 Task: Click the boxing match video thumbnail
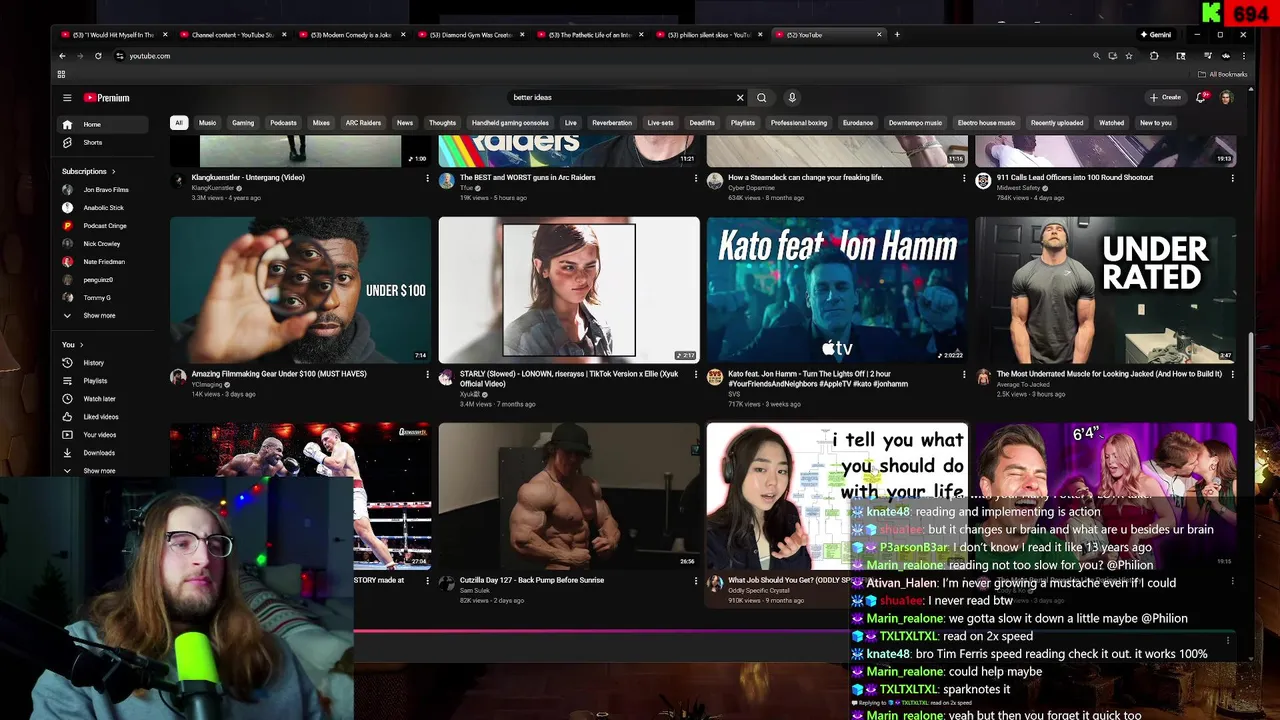click(300, 495)
